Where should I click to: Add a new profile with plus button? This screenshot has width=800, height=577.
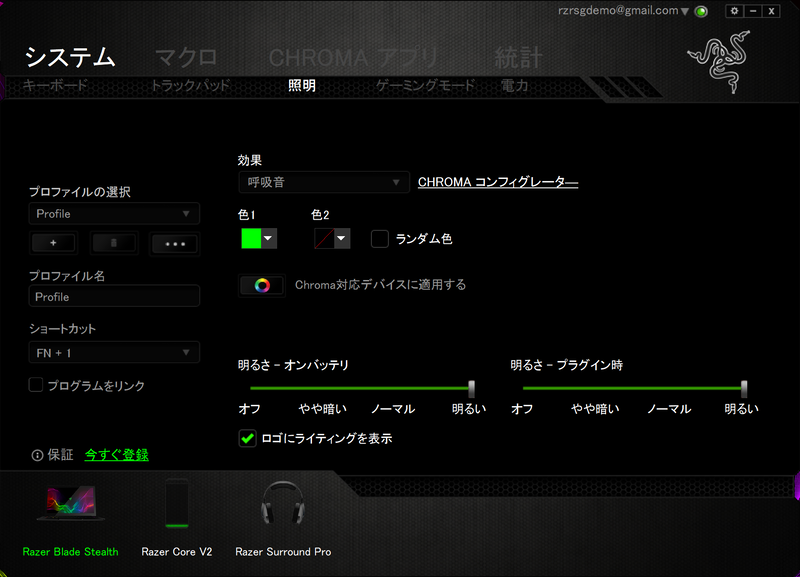(54, 243)
